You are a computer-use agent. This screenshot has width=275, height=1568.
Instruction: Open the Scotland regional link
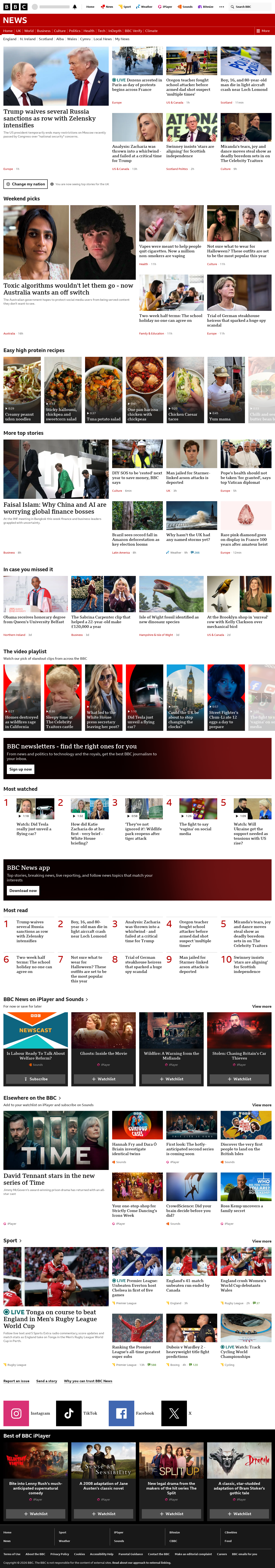[46, 39]
